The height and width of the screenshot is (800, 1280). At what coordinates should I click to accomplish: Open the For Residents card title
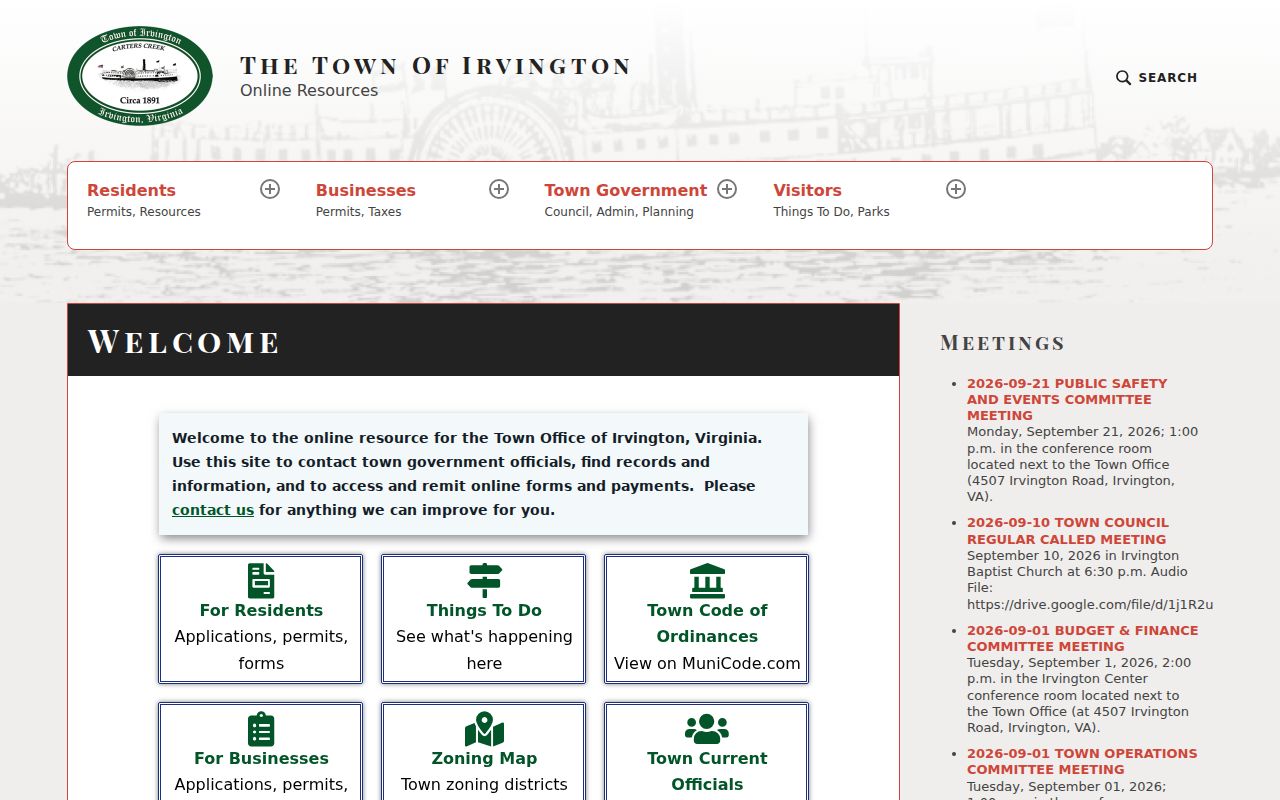(x=261, y=610)
